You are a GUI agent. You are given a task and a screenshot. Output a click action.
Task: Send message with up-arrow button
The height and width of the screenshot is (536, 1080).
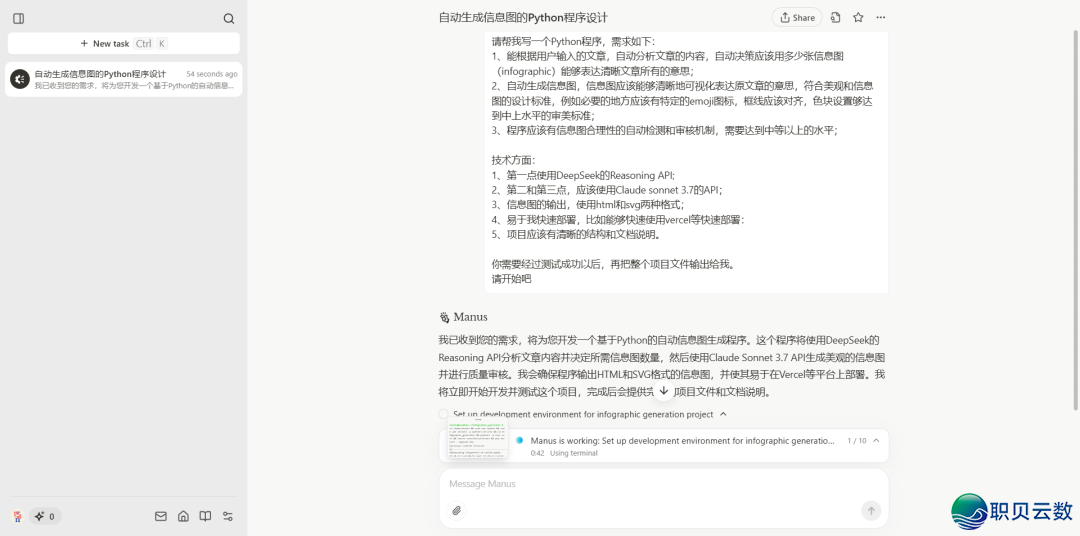871,511
